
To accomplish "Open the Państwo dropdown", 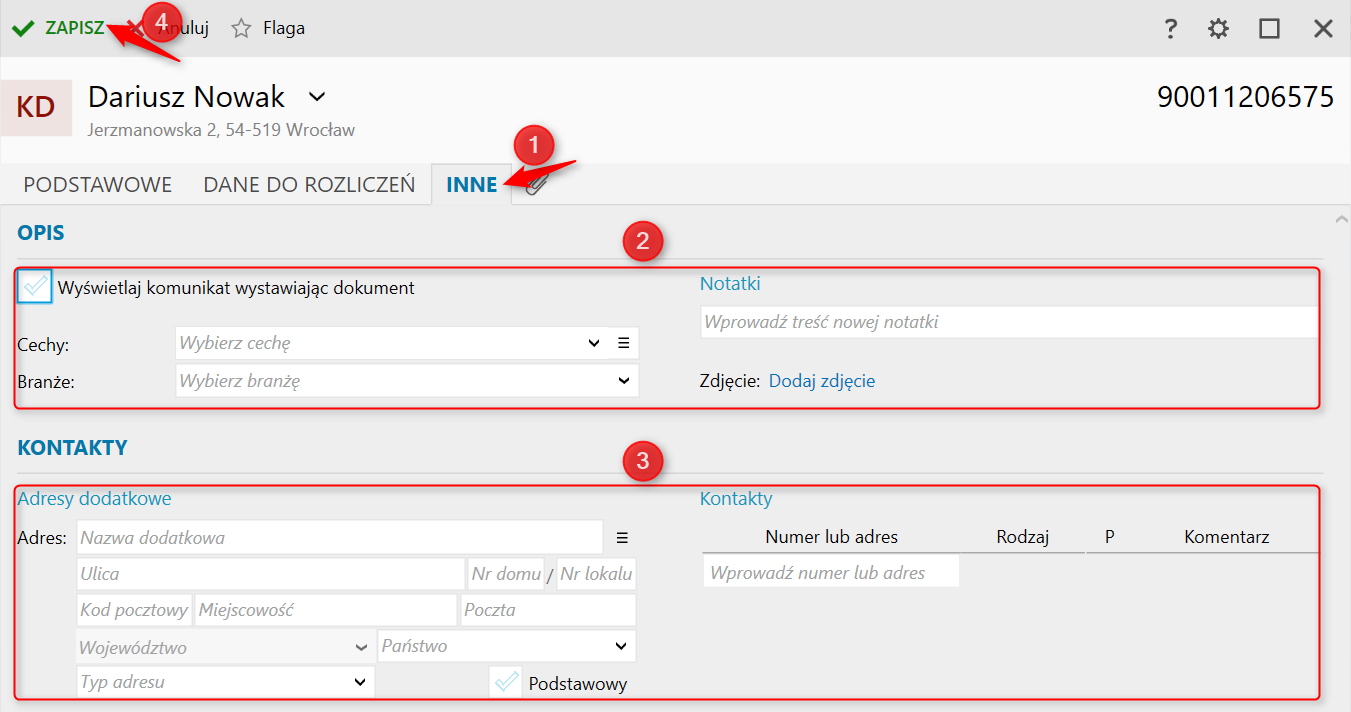I will pos(507,646).
